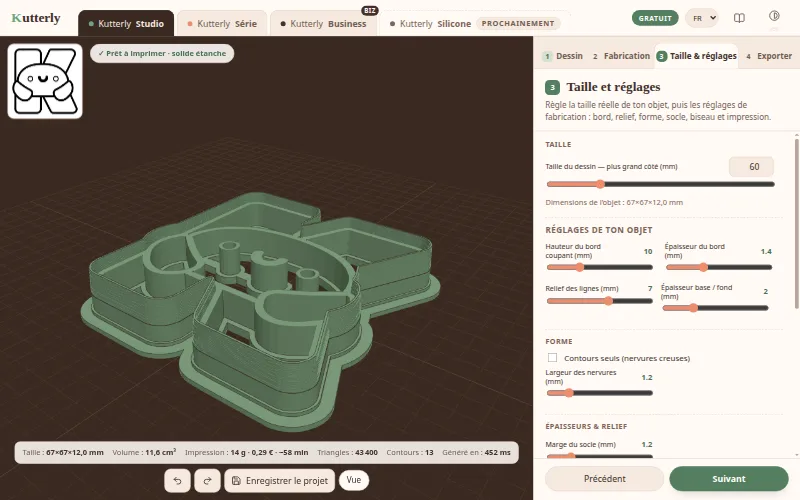The image size is (800, 500).
Task: Click the drawing preview thumbnail
Action: (45, 81)
